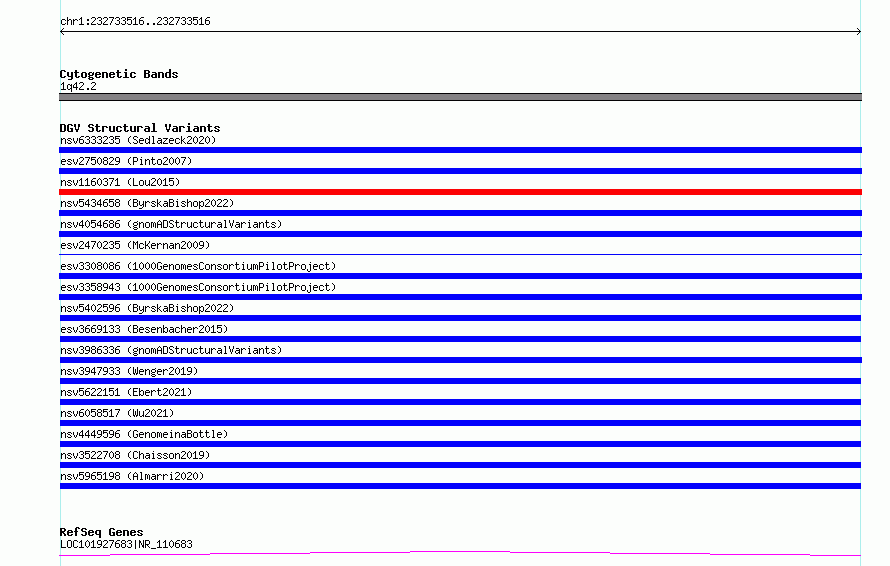Click the blue bar for nsv5965198
890x566 pixels.
(x=460, y=486)
